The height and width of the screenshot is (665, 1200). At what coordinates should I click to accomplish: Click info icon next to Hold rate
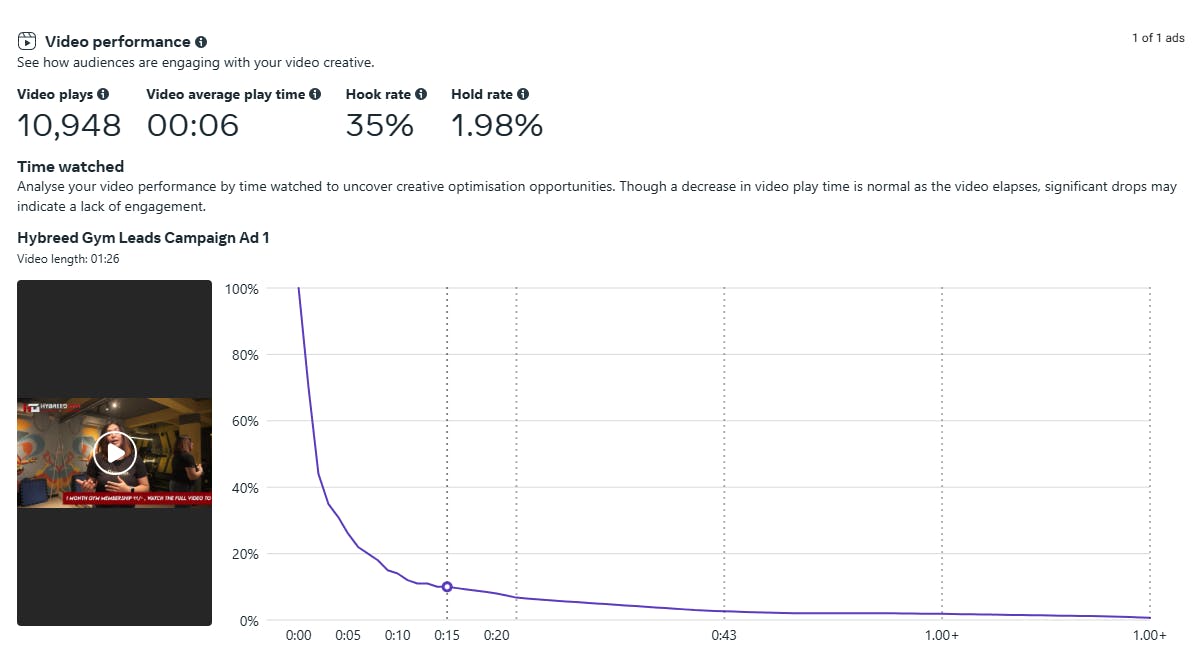523,94
